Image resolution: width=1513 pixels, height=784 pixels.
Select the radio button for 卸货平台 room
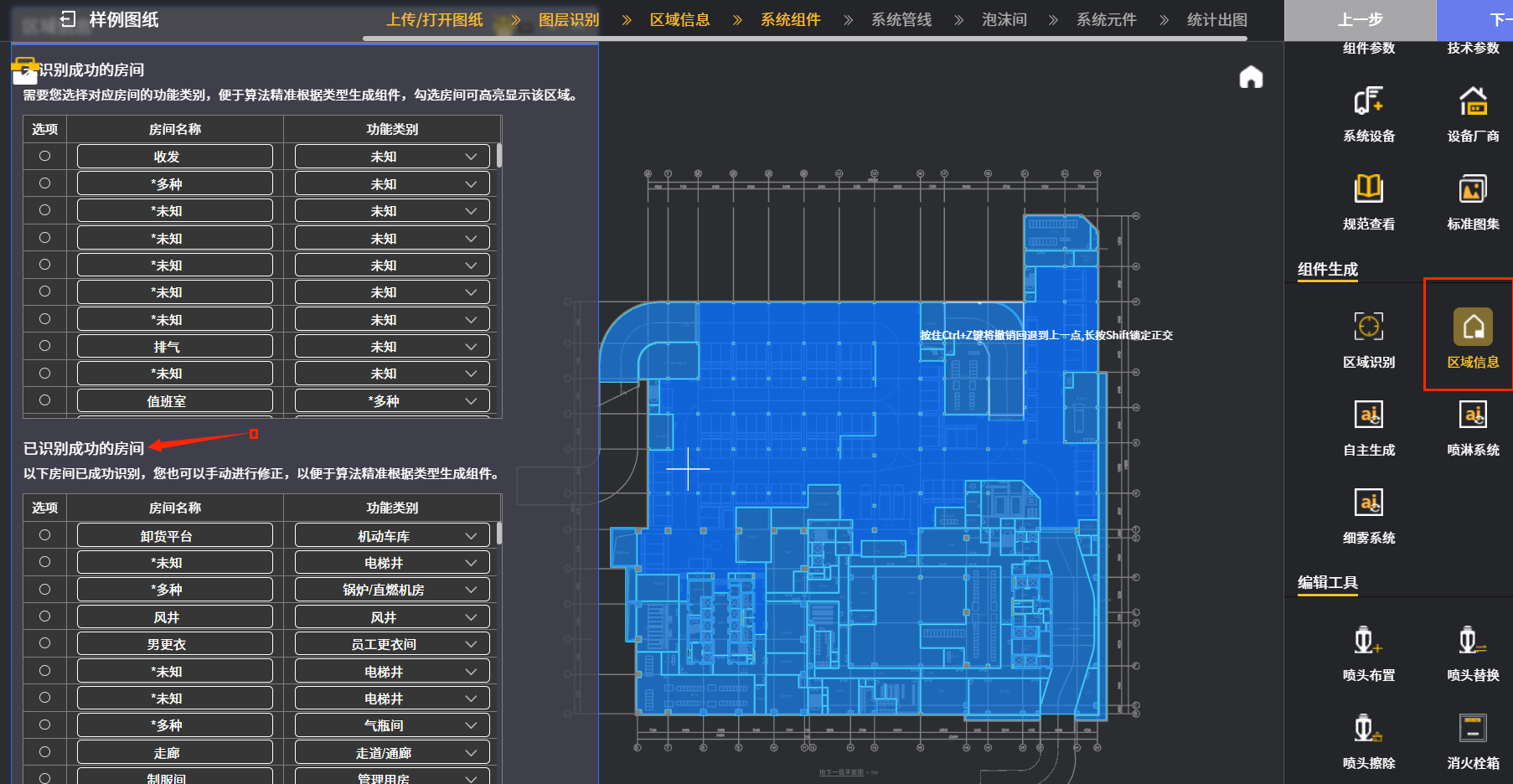tap(45, 535)
